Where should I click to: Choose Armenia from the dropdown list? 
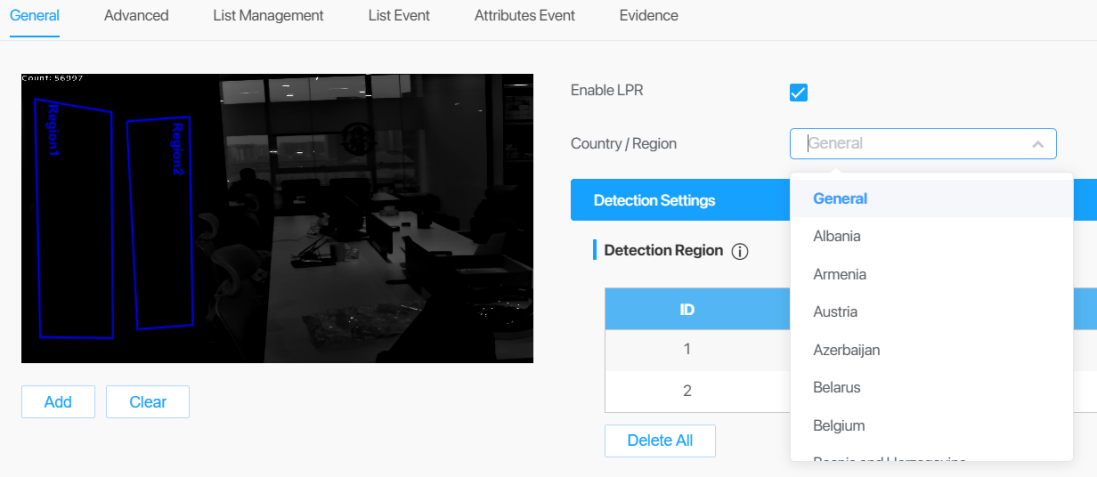pyautogui.click(x=931, y=274)
